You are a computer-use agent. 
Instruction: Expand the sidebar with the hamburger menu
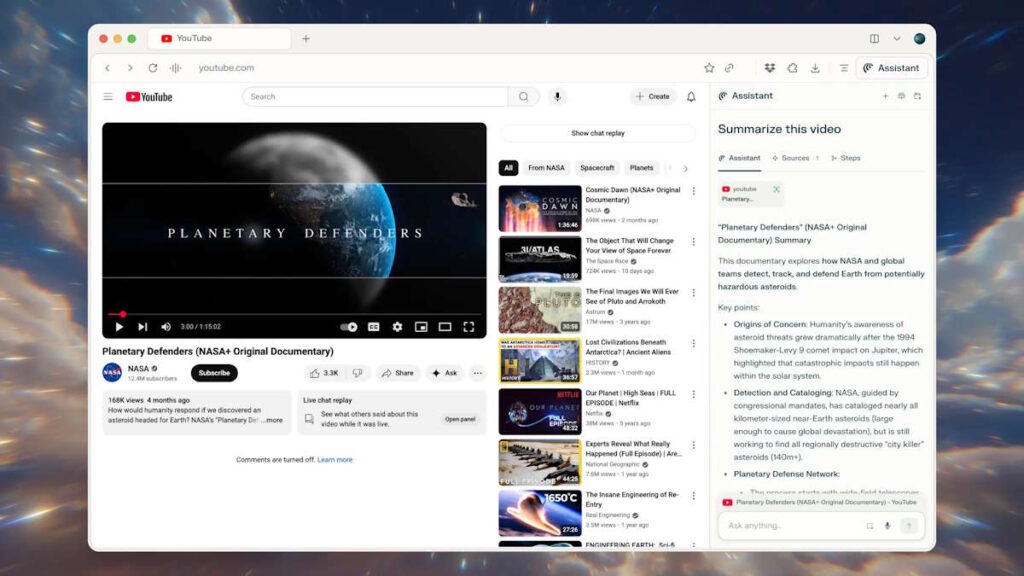108,96
